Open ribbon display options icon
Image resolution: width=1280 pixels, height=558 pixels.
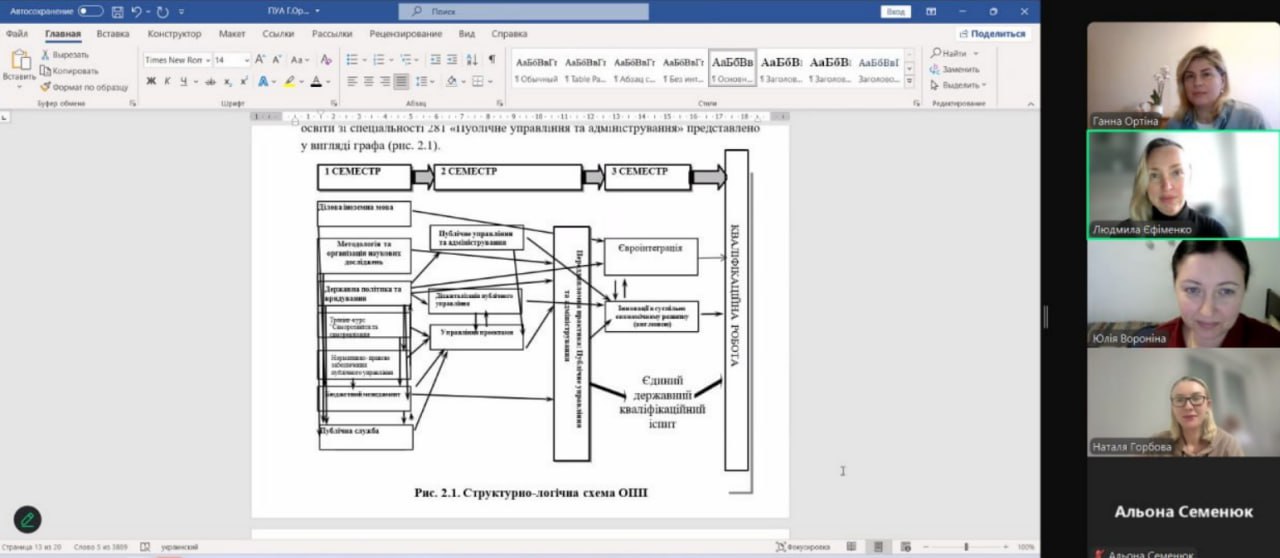931,11
